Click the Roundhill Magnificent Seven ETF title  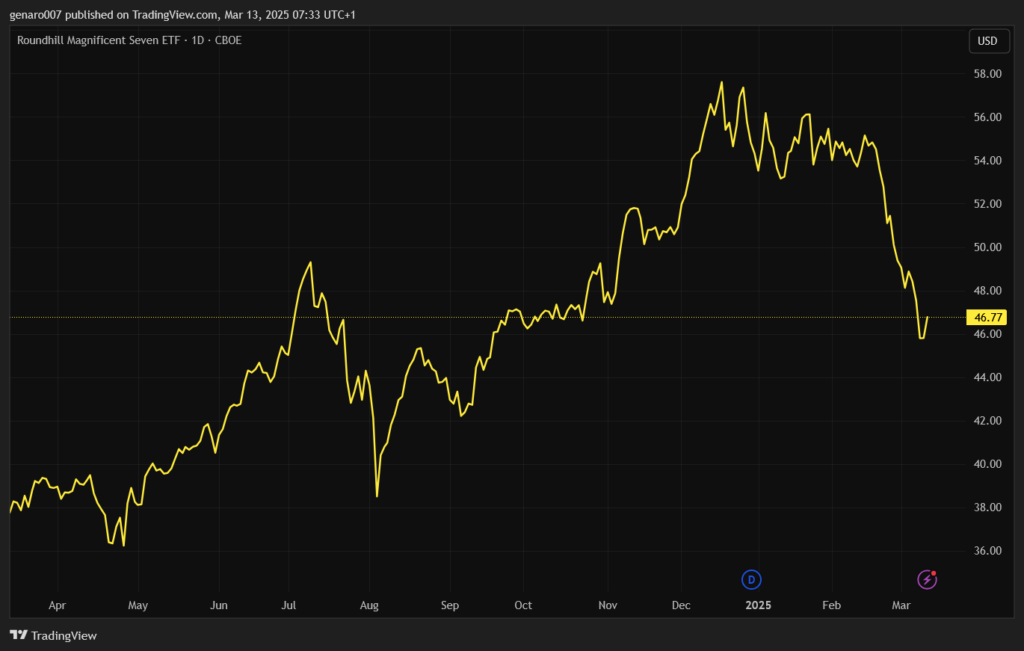130,40
